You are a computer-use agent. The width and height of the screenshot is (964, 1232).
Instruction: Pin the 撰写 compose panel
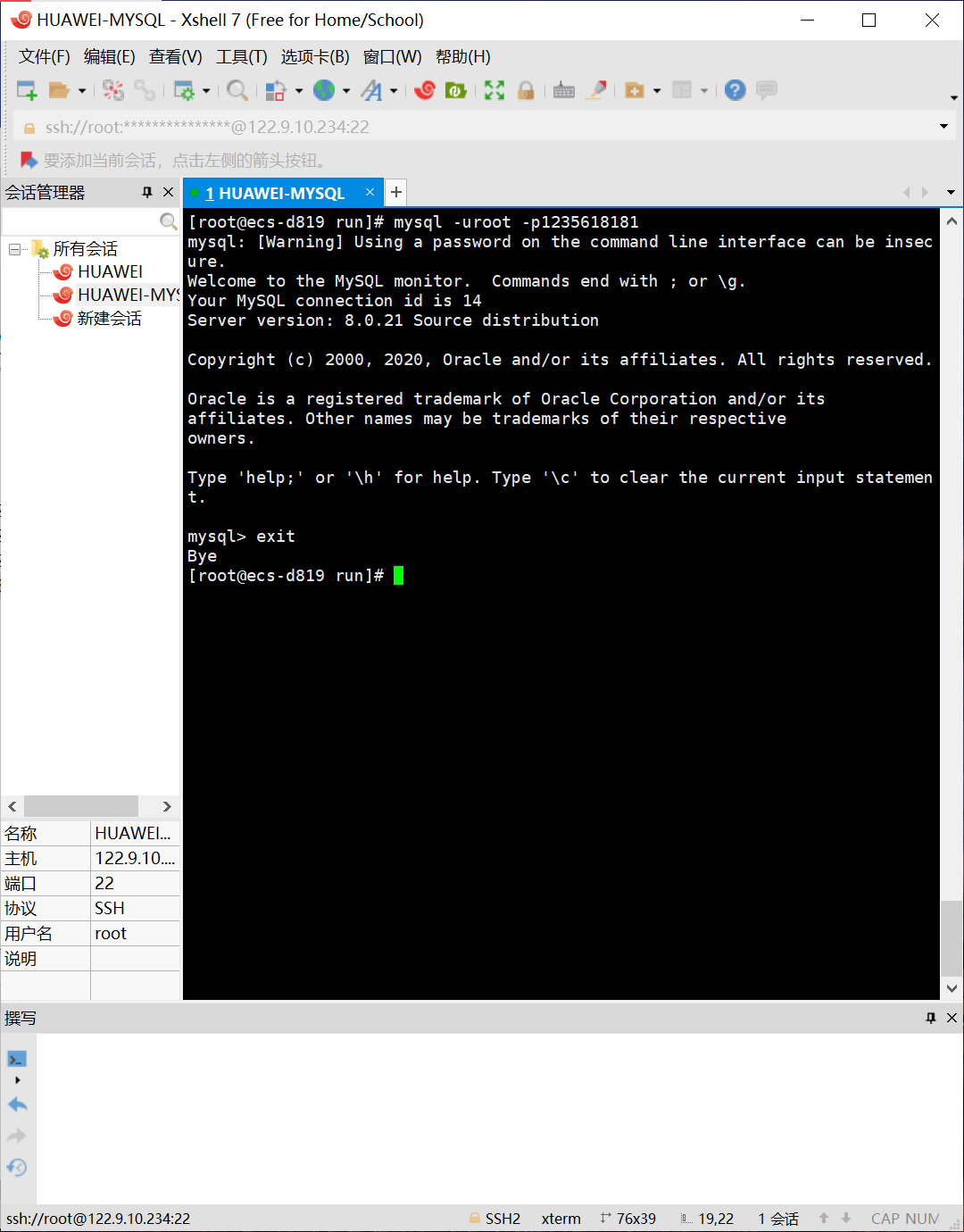931,1018
